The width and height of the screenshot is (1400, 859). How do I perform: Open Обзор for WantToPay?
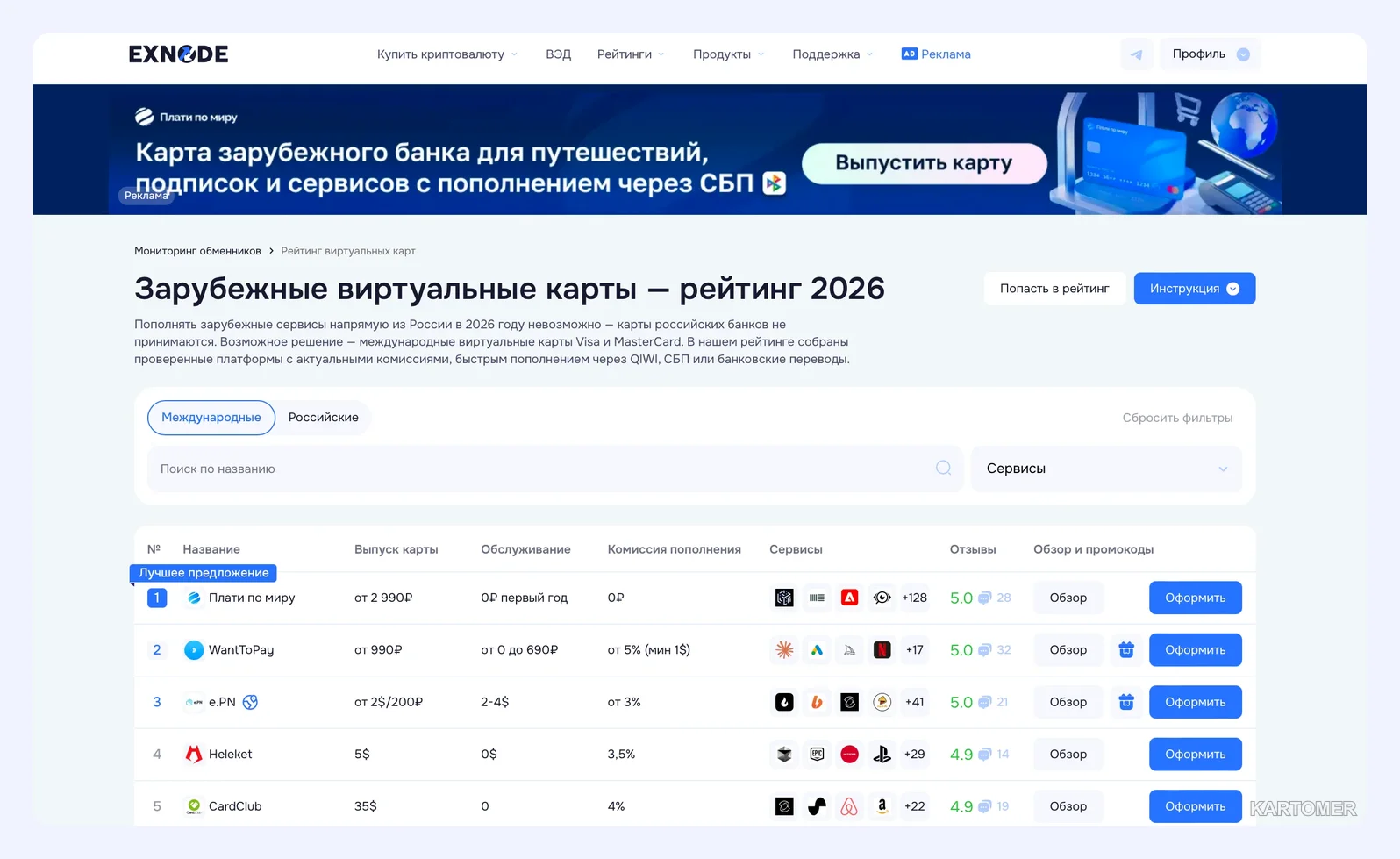[1068, 650]
